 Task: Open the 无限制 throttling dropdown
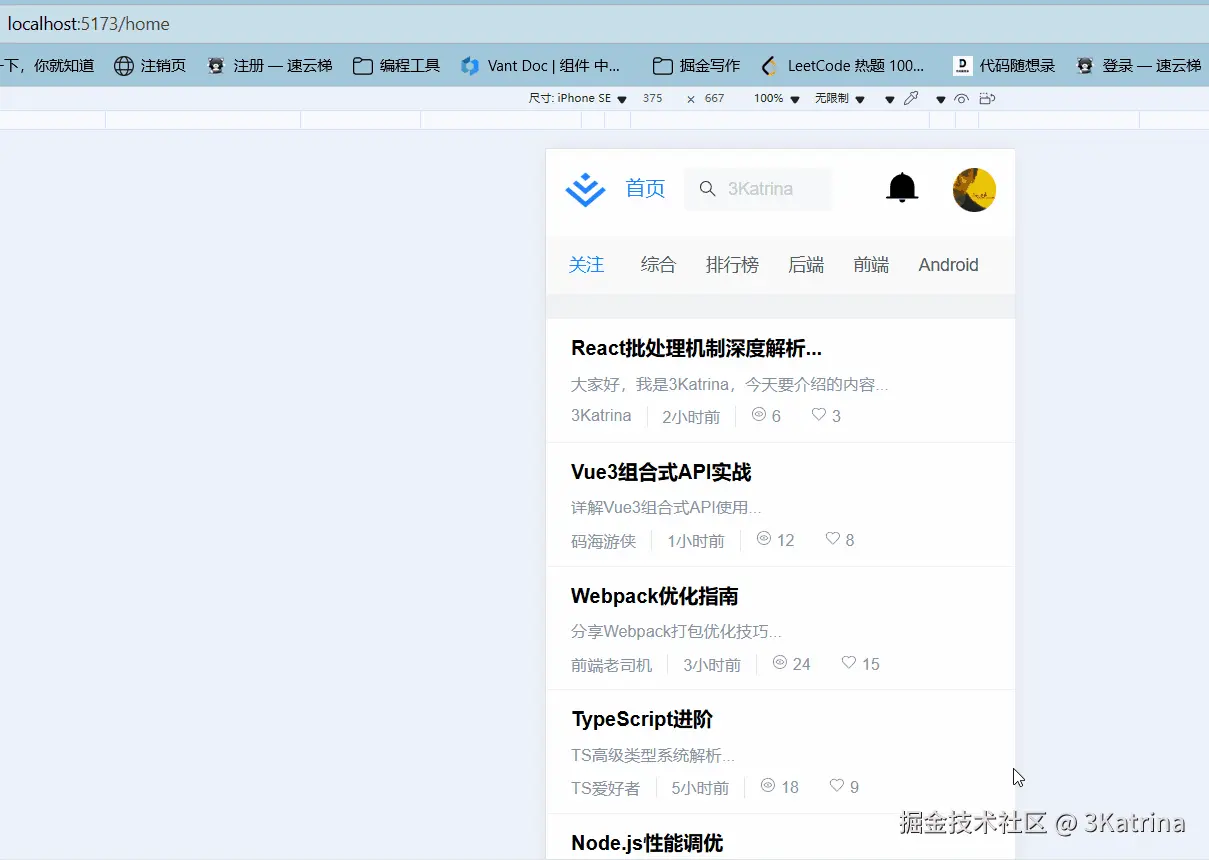[x=840, y=99]
